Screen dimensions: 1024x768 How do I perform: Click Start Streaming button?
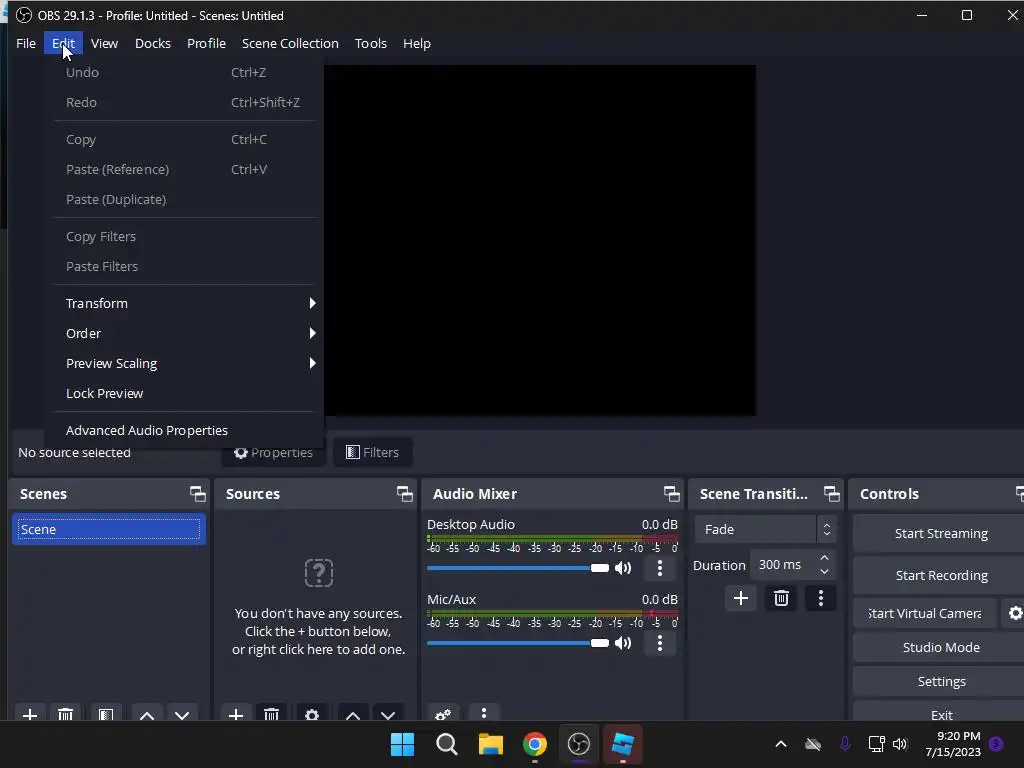coord(940,534)
